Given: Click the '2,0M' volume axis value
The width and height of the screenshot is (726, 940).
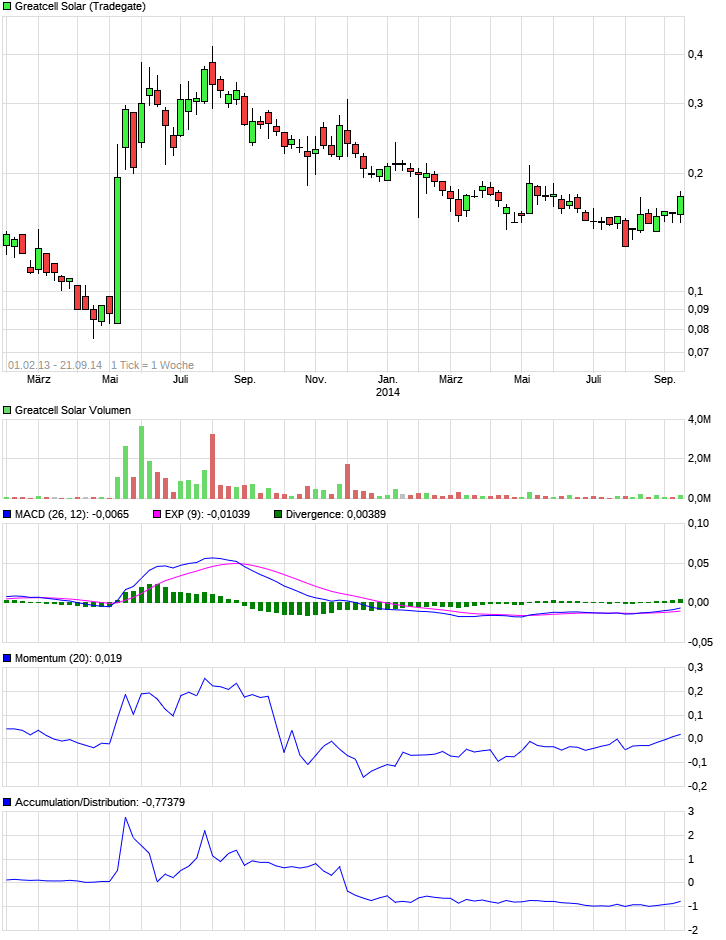Looking at the screenshot, I should pyautogui.click(x=699, y=459).
